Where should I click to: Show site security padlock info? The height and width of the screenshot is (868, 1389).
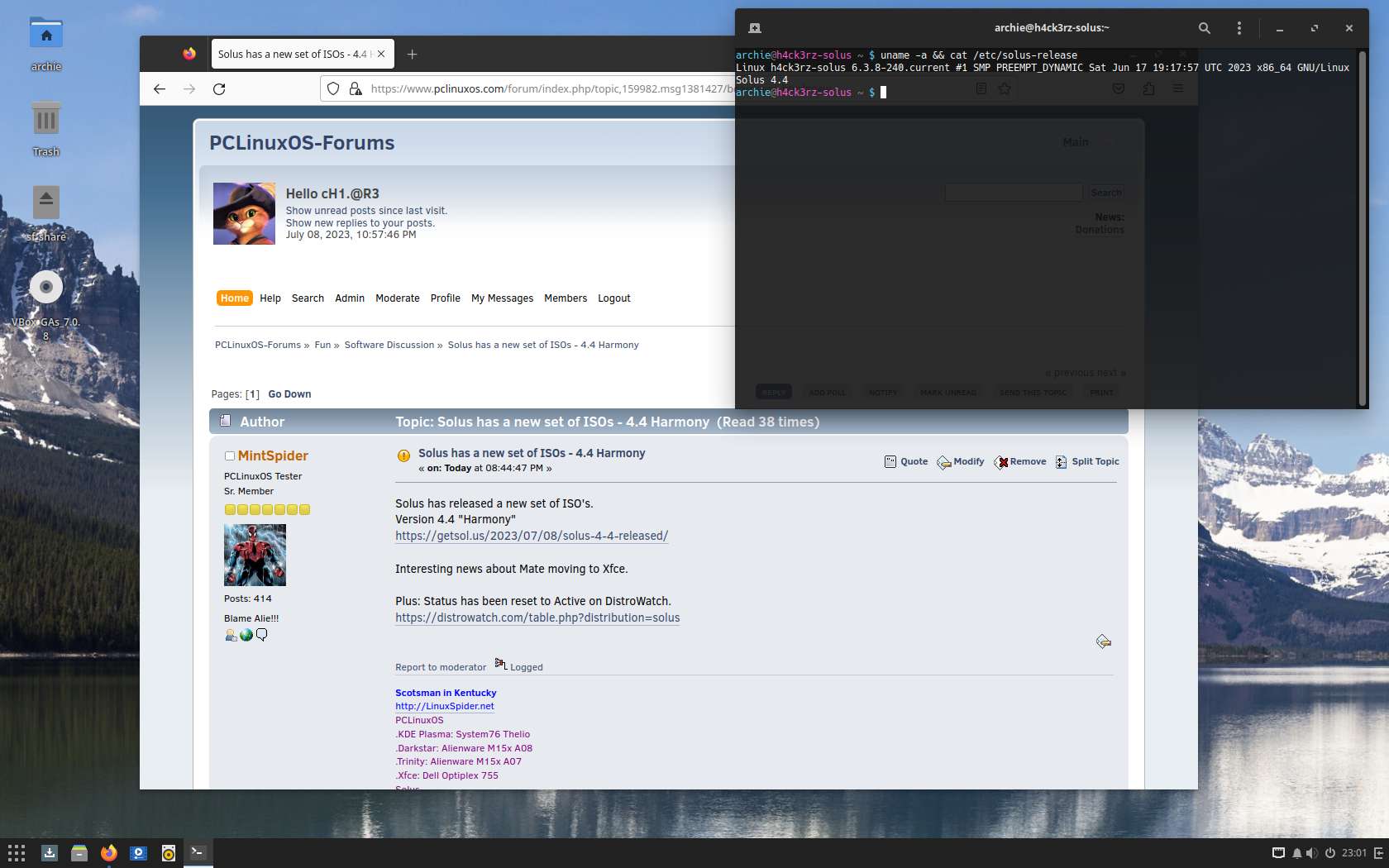(x=356, y=88)
